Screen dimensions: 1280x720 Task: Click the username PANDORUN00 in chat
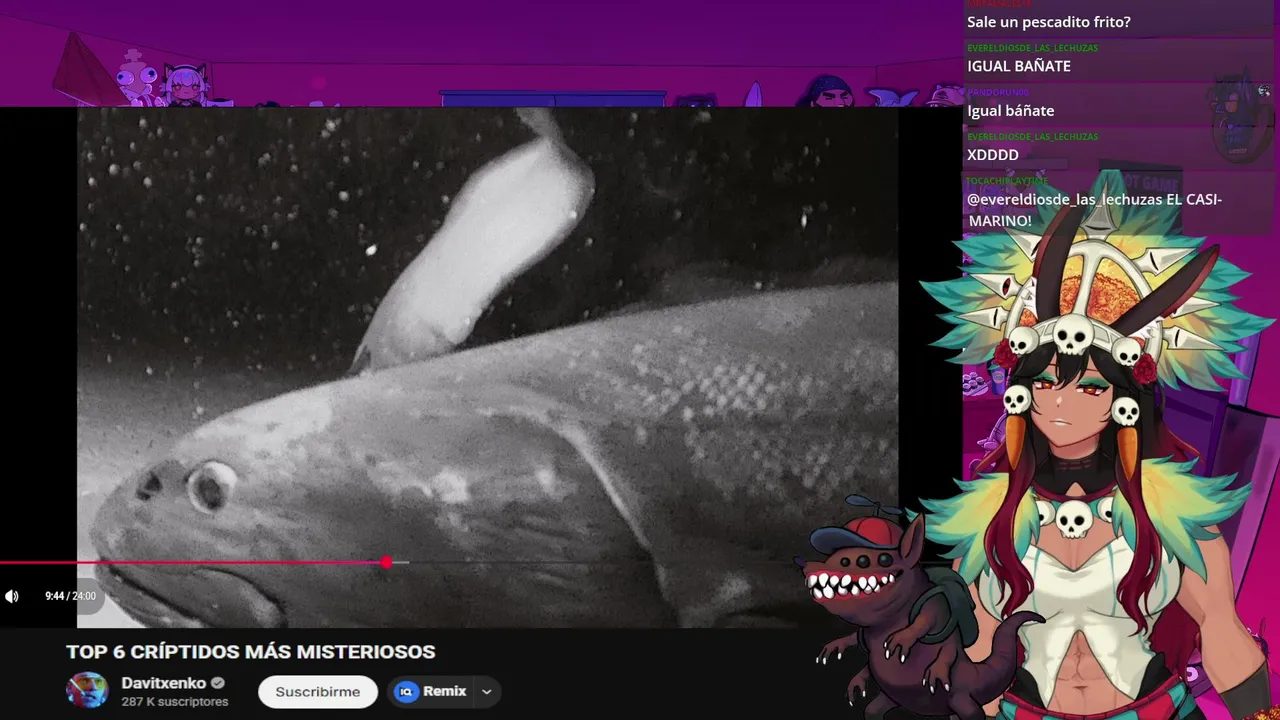click(997, 92)
